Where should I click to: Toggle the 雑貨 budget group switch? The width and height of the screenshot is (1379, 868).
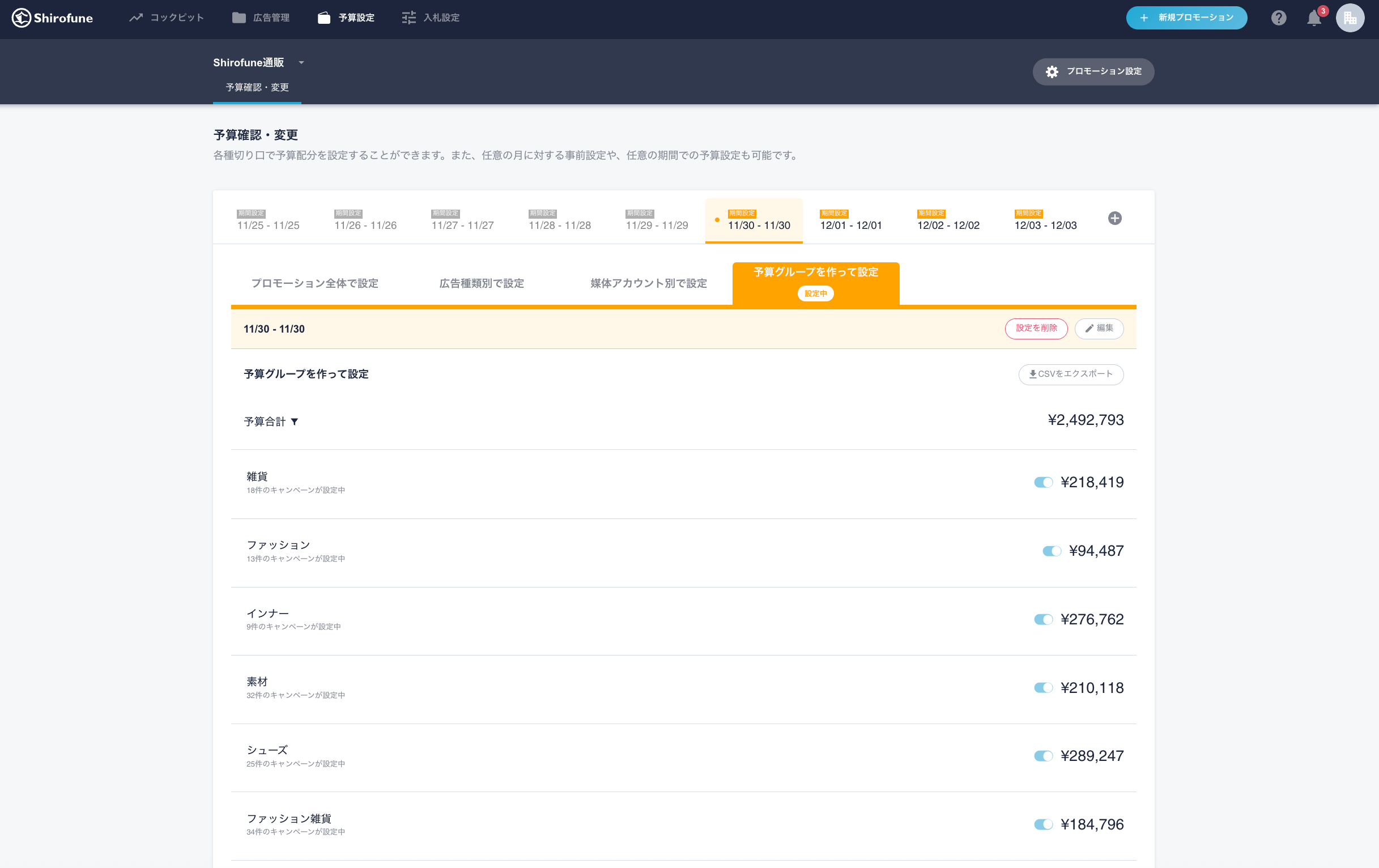(1043, 482)
